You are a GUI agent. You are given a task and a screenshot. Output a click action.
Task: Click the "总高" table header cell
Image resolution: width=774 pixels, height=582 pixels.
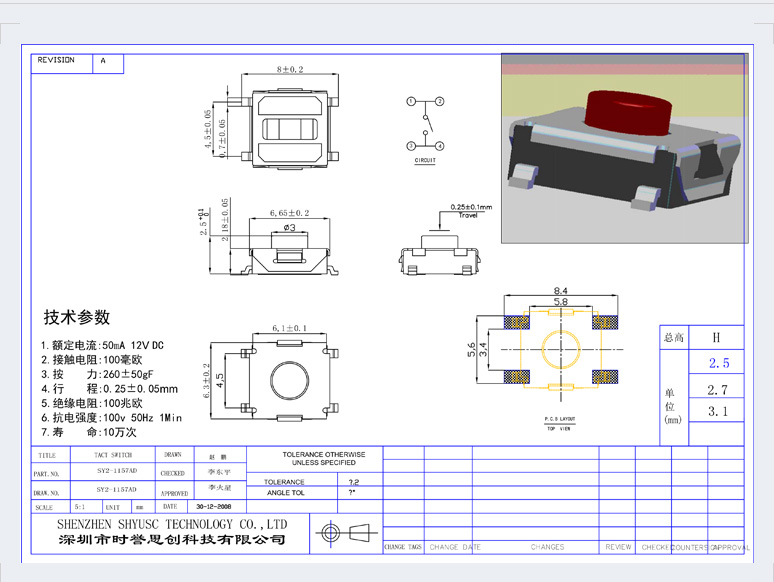[x=674, y=338]
